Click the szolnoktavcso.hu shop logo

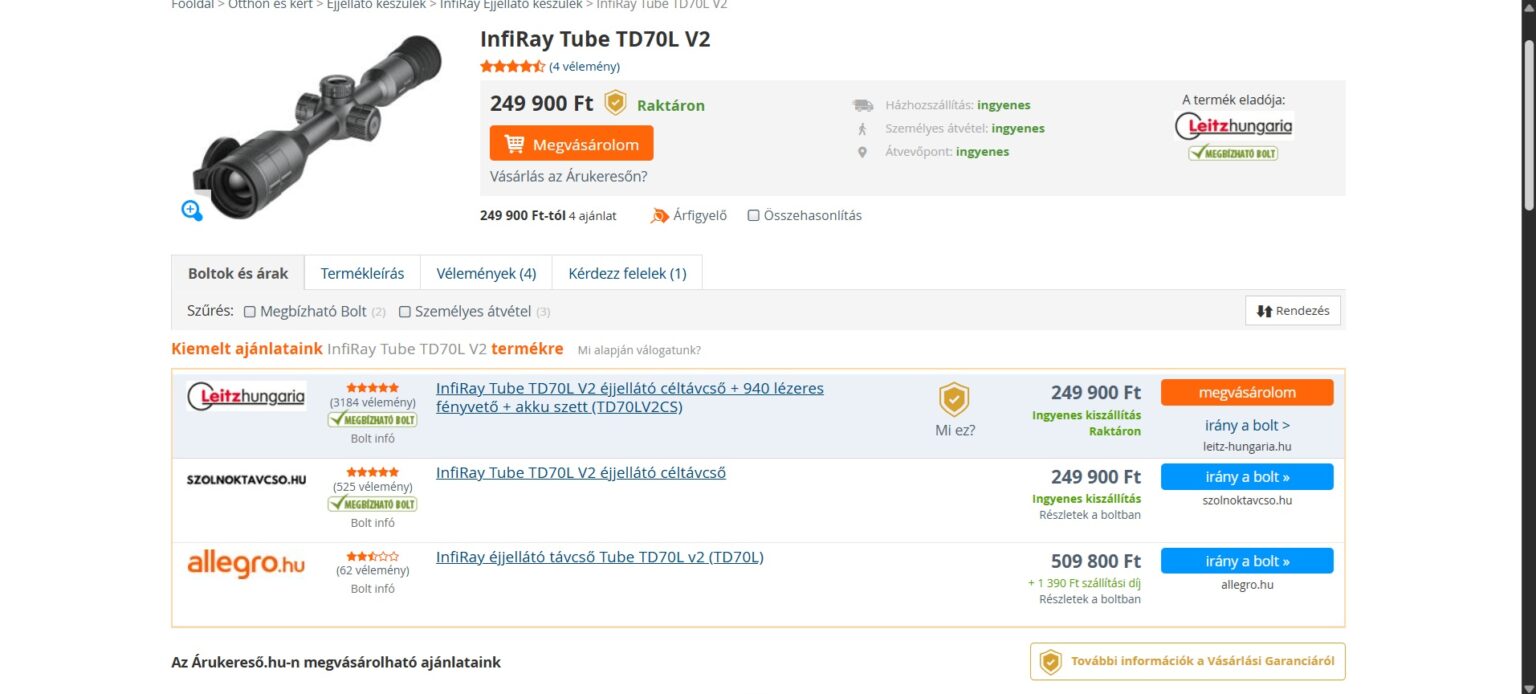(246, 480)
